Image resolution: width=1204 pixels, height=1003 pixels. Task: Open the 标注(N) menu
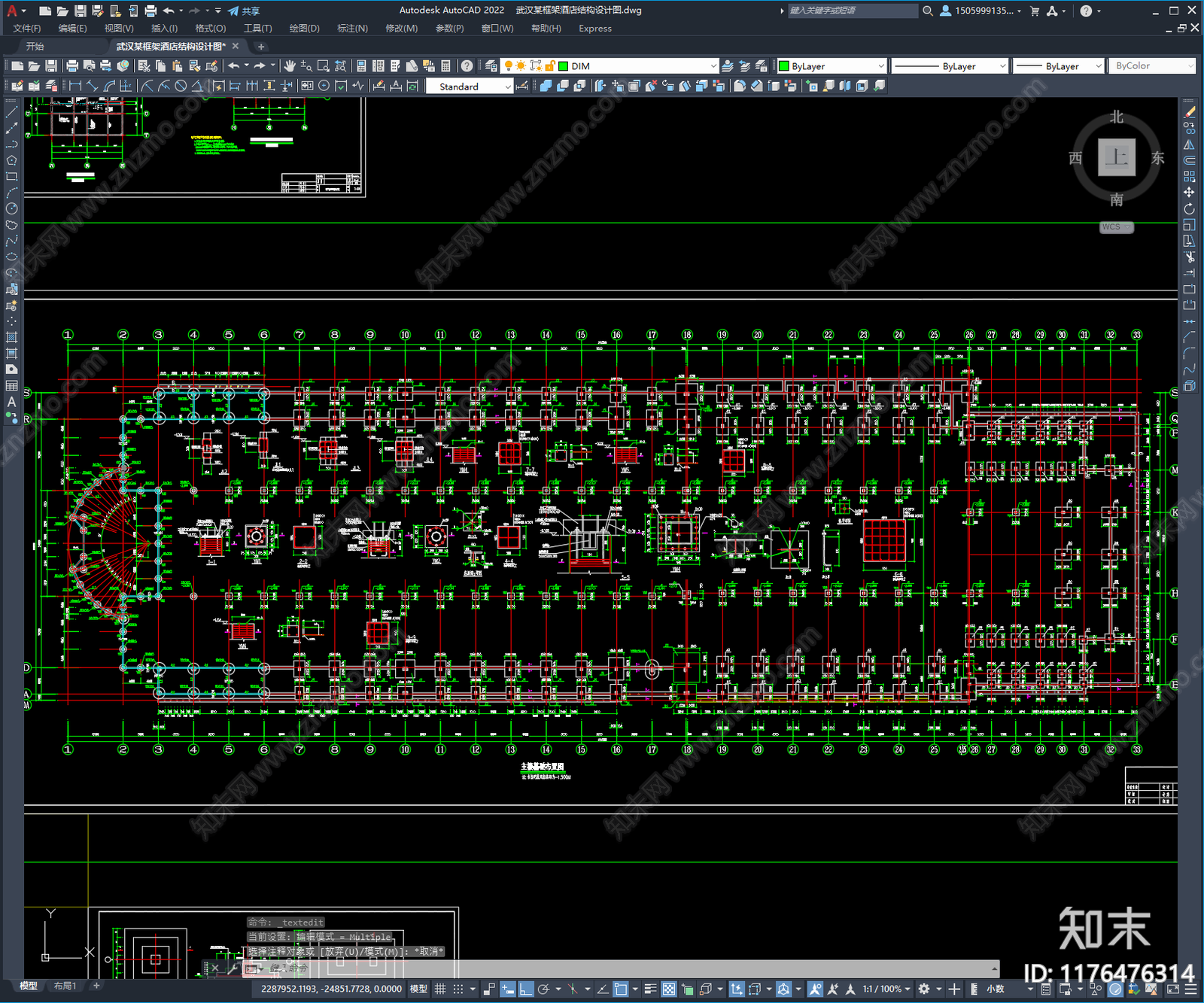click(x=352, y=29)
